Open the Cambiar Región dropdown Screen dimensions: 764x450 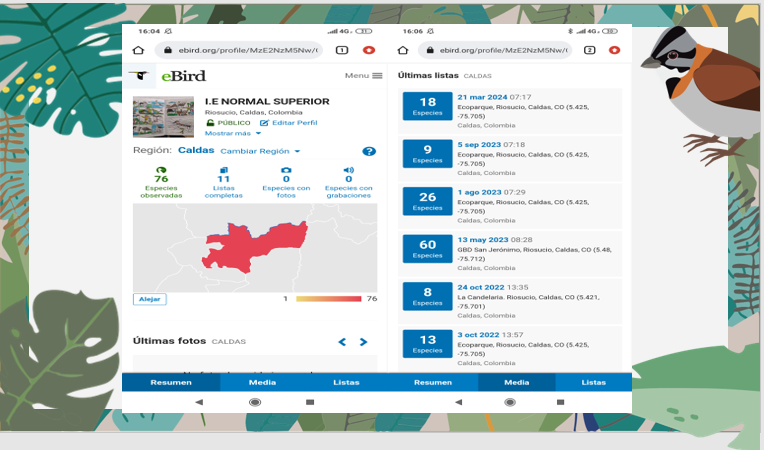(260, 151)
